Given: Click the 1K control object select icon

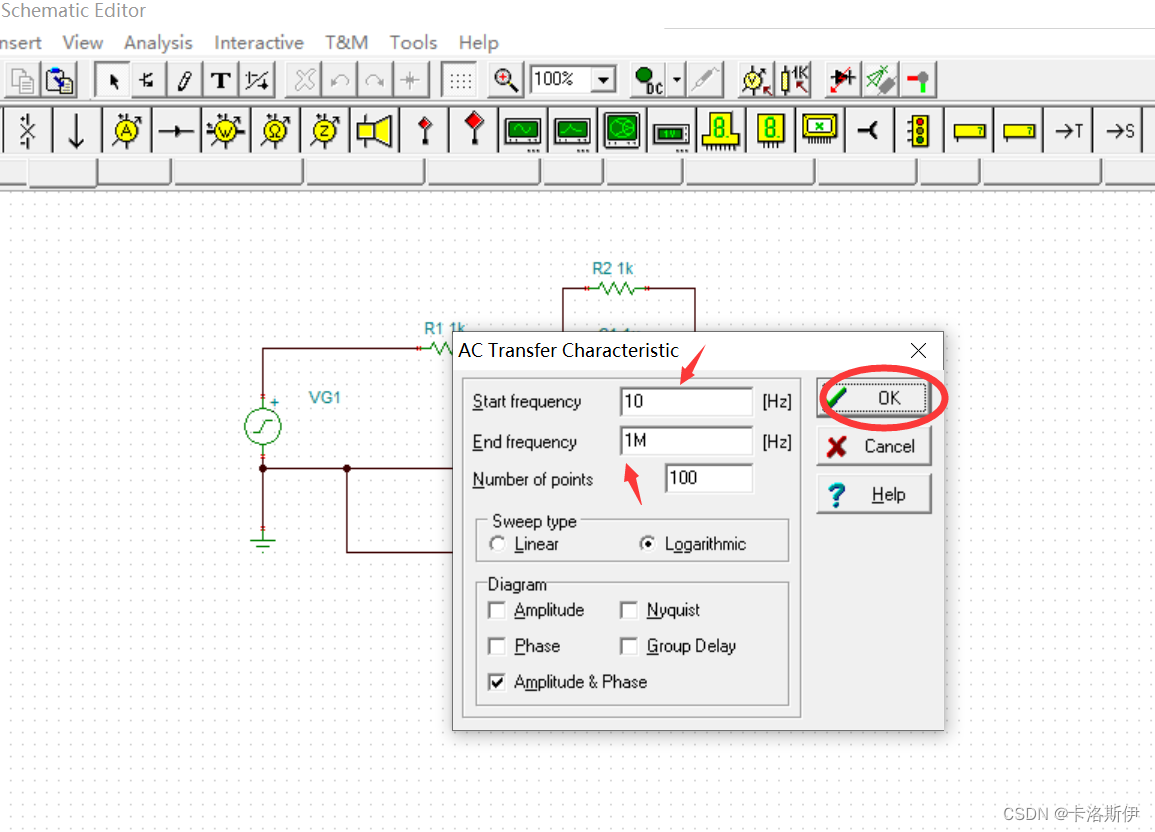Looking at the screenshot, I should [794, 80].
